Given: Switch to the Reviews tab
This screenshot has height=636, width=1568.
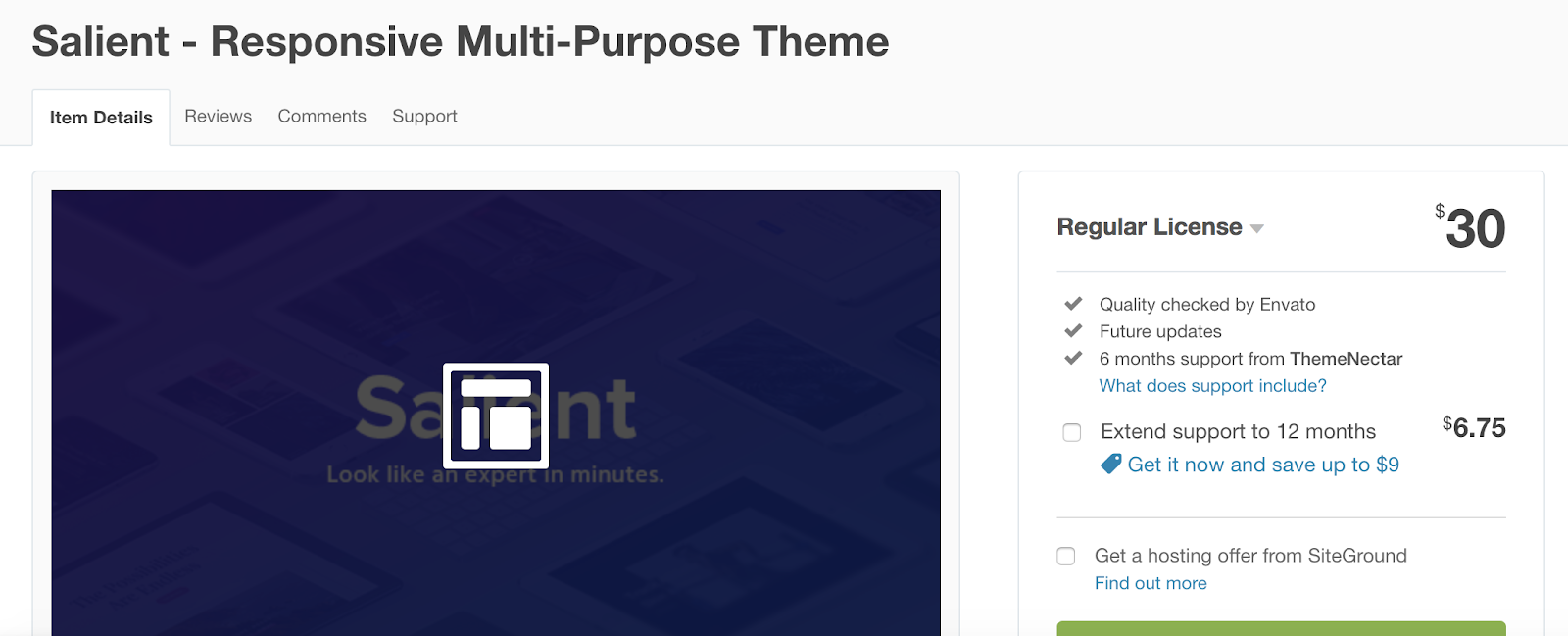Looking at the screenshot, I should 218,116.
